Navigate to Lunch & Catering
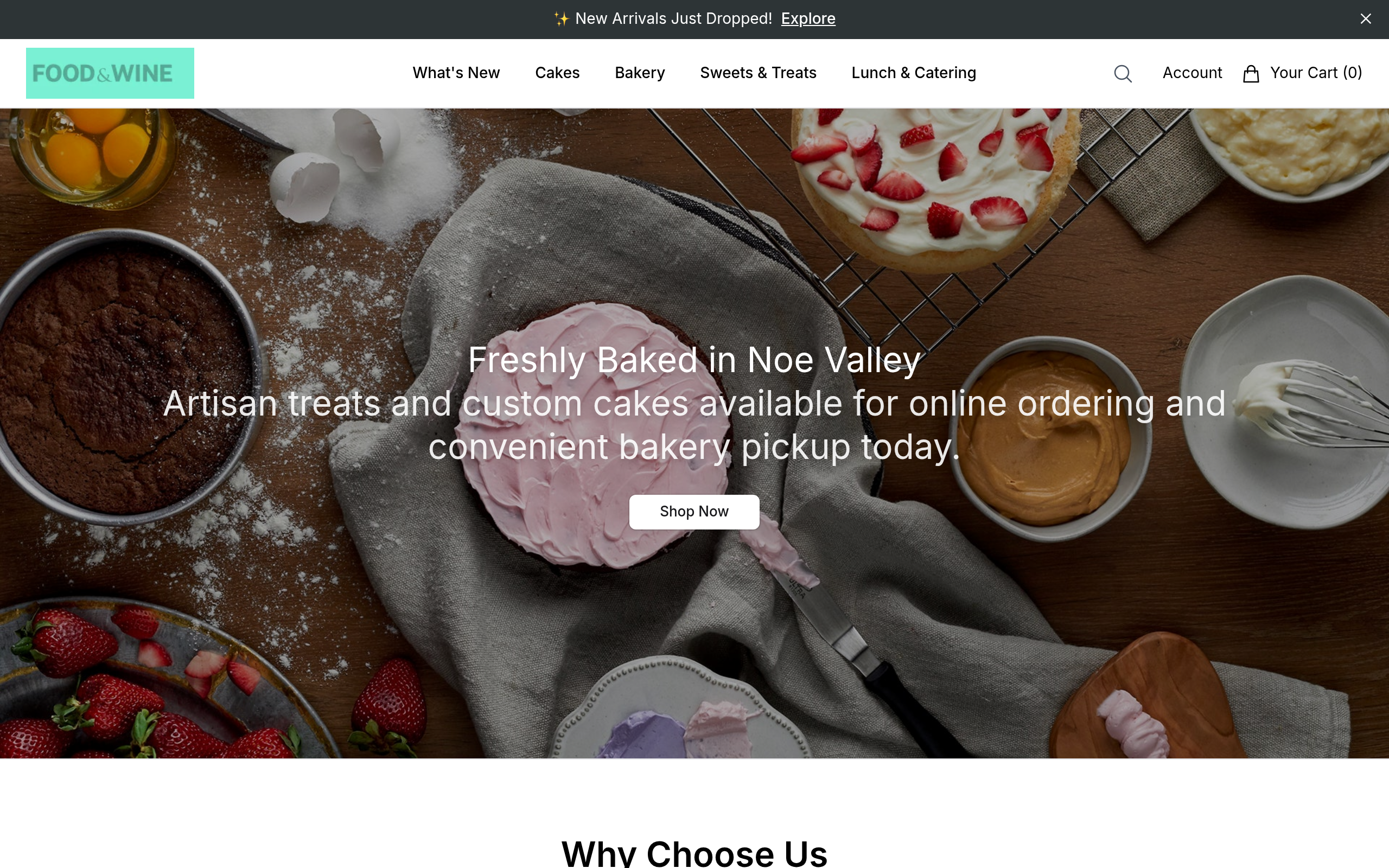1389x868 pixels. tap(913, 73)
